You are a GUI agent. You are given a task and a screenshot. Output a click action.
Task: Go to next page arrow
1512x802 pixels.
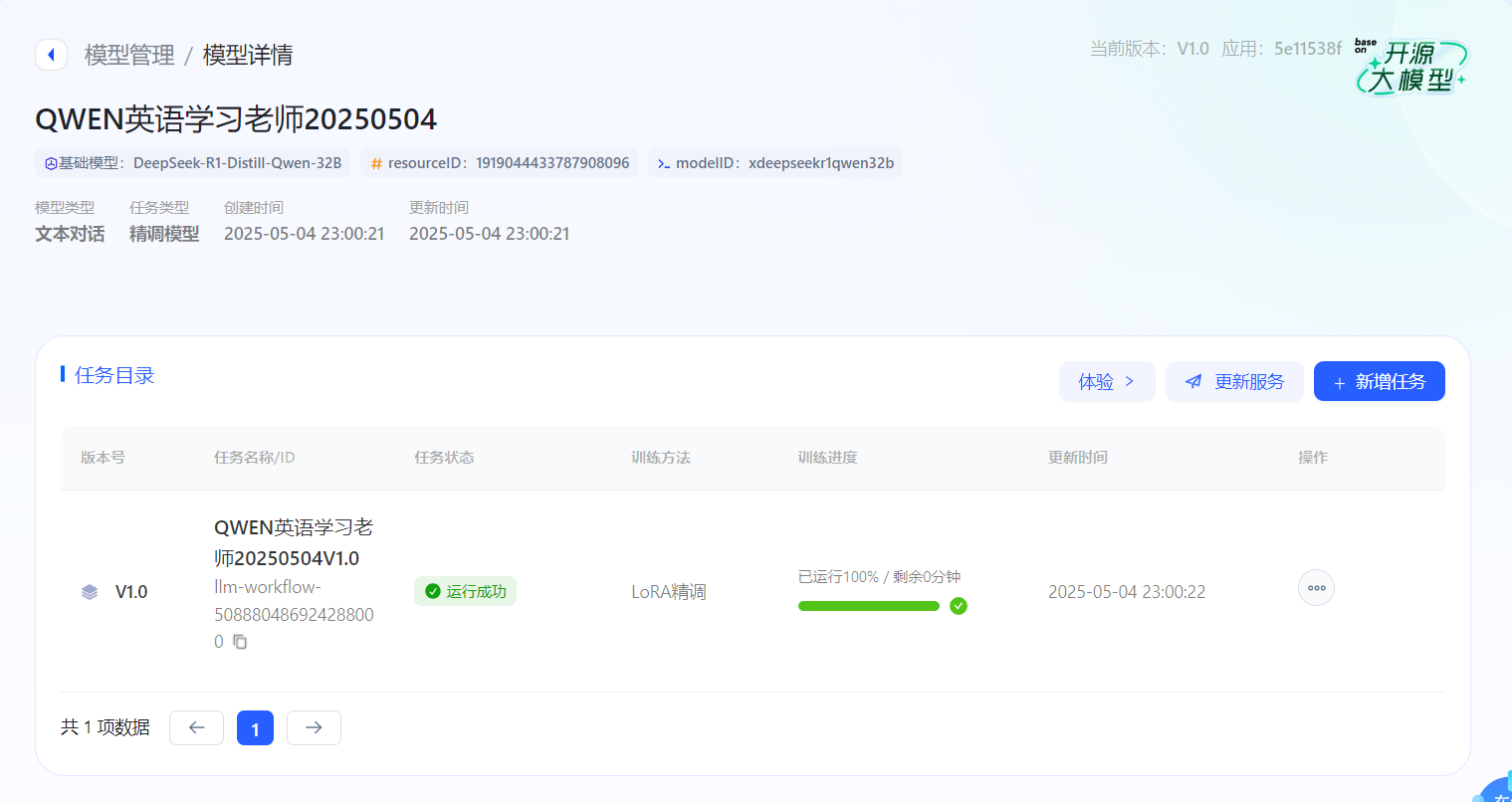coord(314,727)
